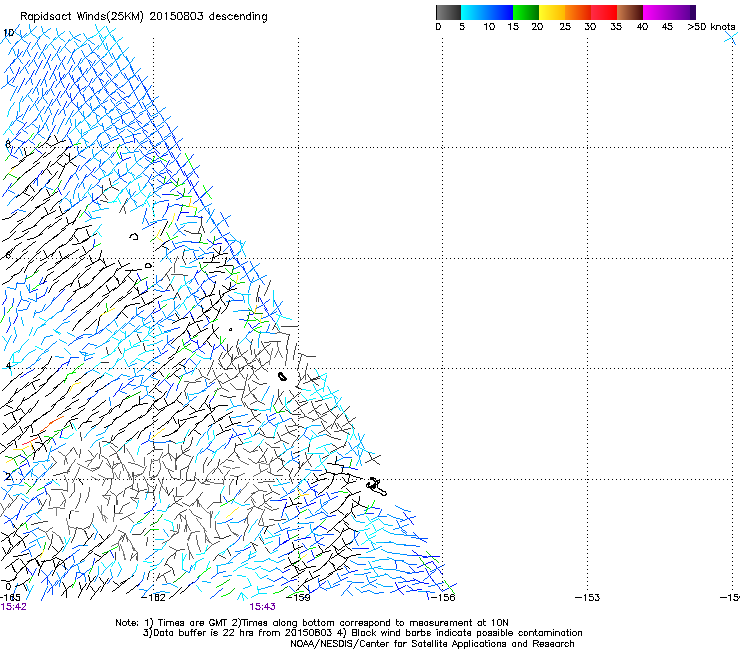Select the gray 0-5 knots legend segment
740x650 pixels.
point(448,12)
